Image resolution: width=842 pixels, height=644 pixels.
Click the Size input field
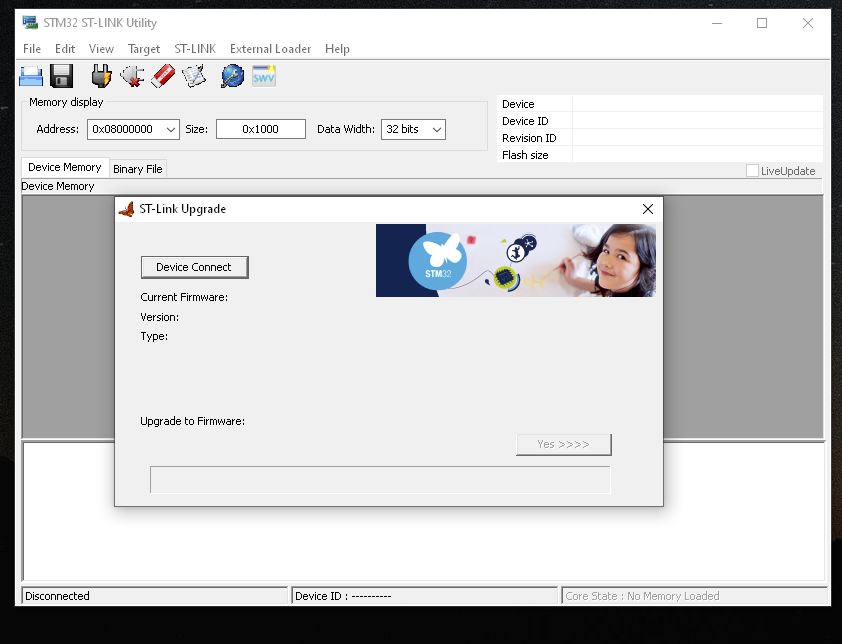pos(261,129)
